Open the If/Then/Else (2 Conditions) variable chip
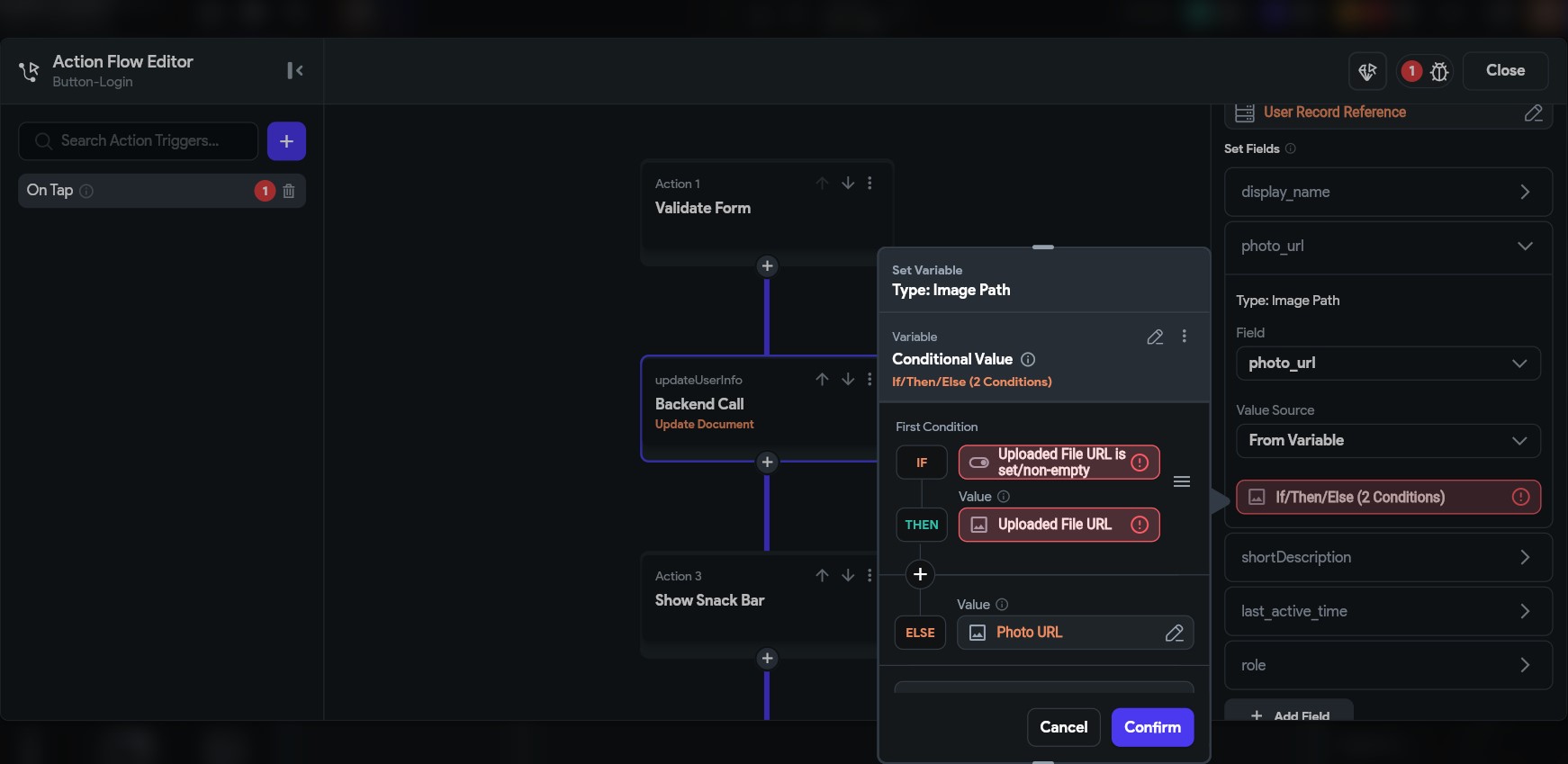1568x764 pixels. click(1388, 498)
